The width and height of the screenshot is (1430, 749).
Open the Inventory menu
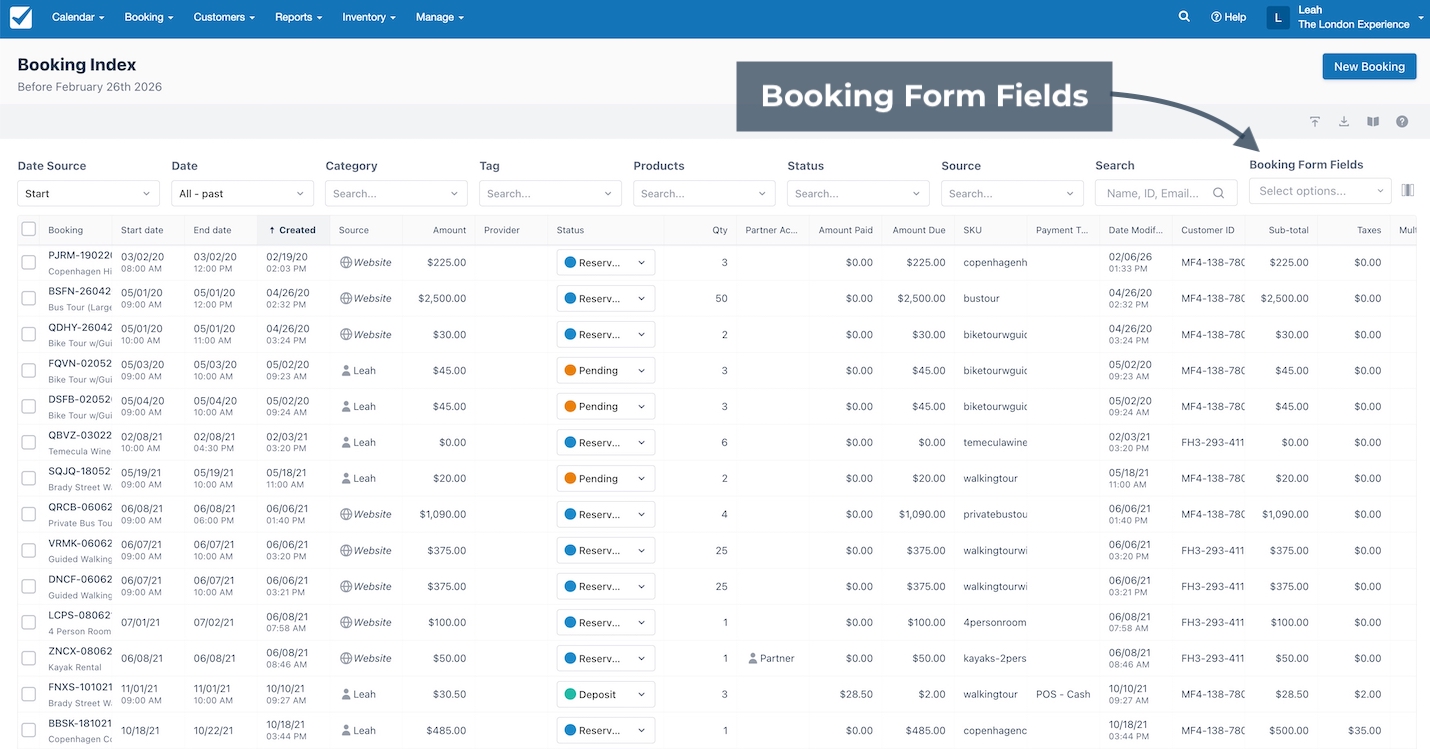click(x=369, y=17)
